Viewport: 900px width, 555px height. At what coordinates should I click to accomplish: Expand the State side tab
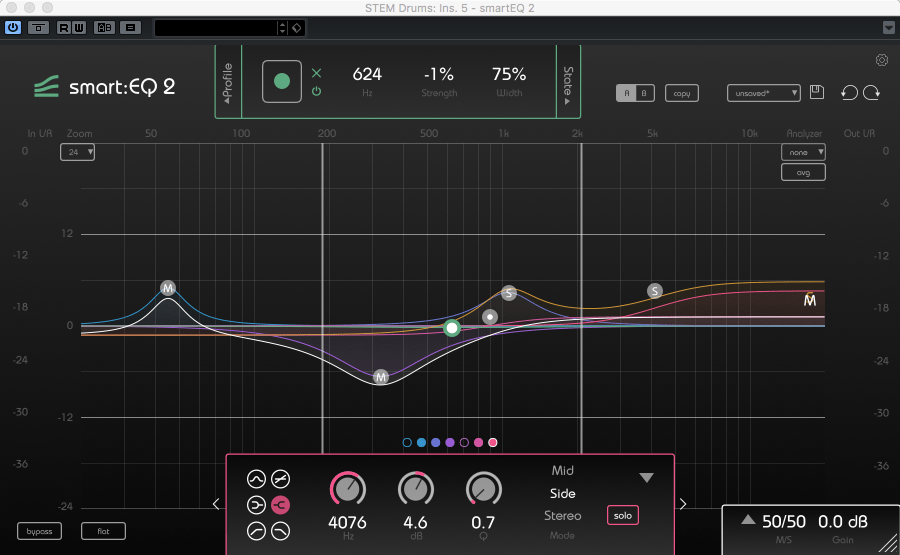(568, 81)
